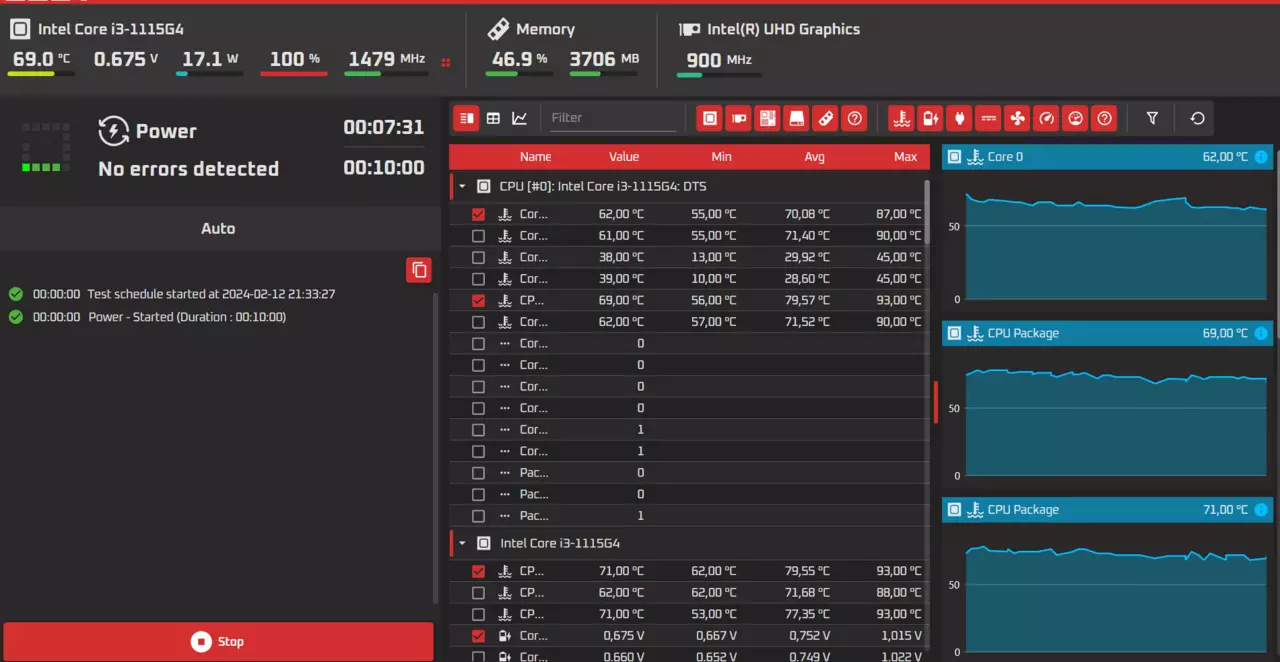
Task: Toggle the battery sensor type filter
Action: (x=931, y=118)
